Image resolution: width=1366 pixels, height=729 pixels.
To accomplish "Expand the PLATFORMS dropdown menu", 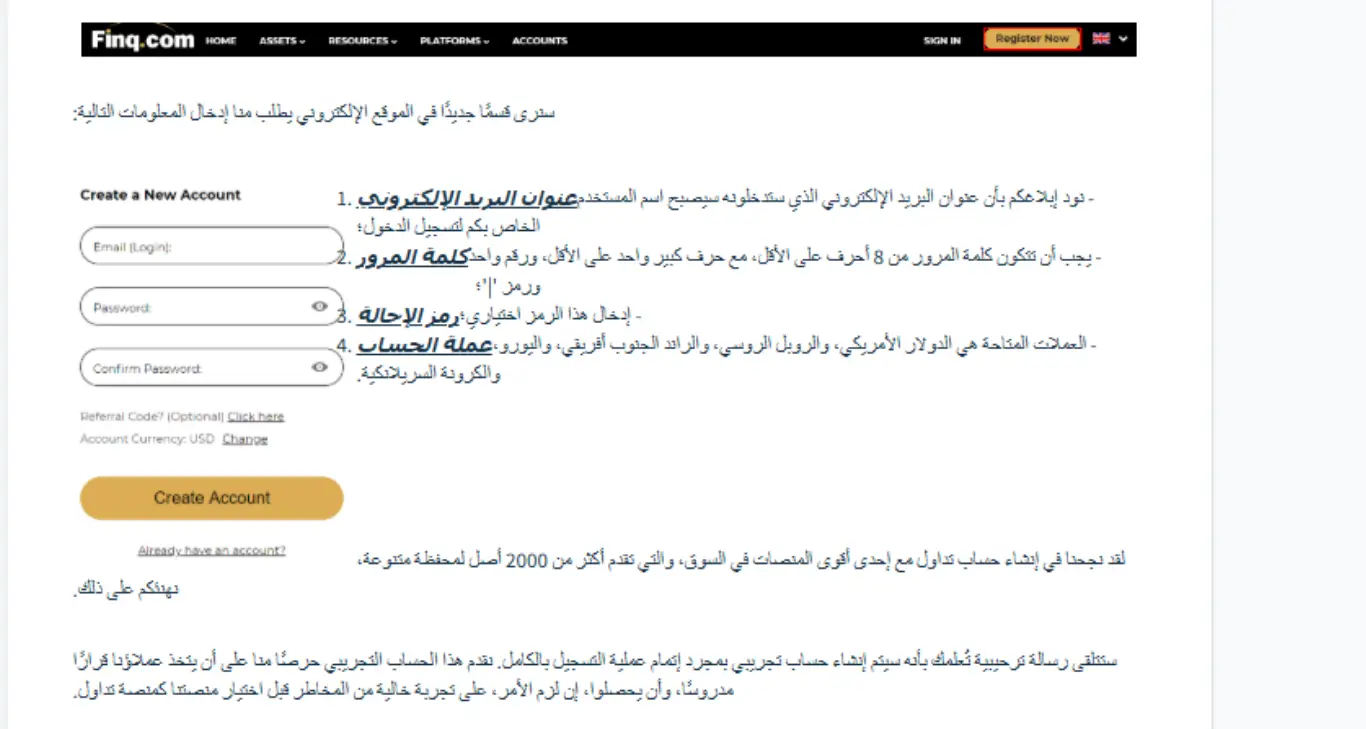I will point(454,41).
